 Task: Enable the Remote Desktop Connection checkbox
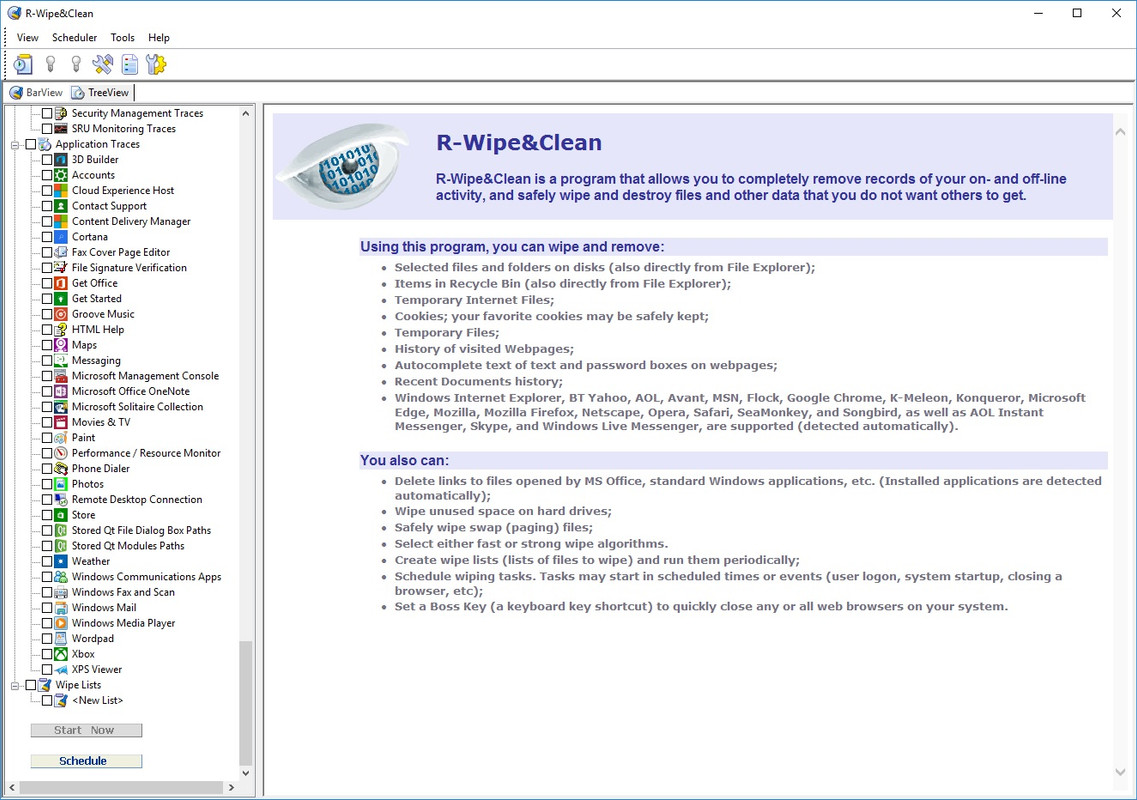tap(46, 500)
